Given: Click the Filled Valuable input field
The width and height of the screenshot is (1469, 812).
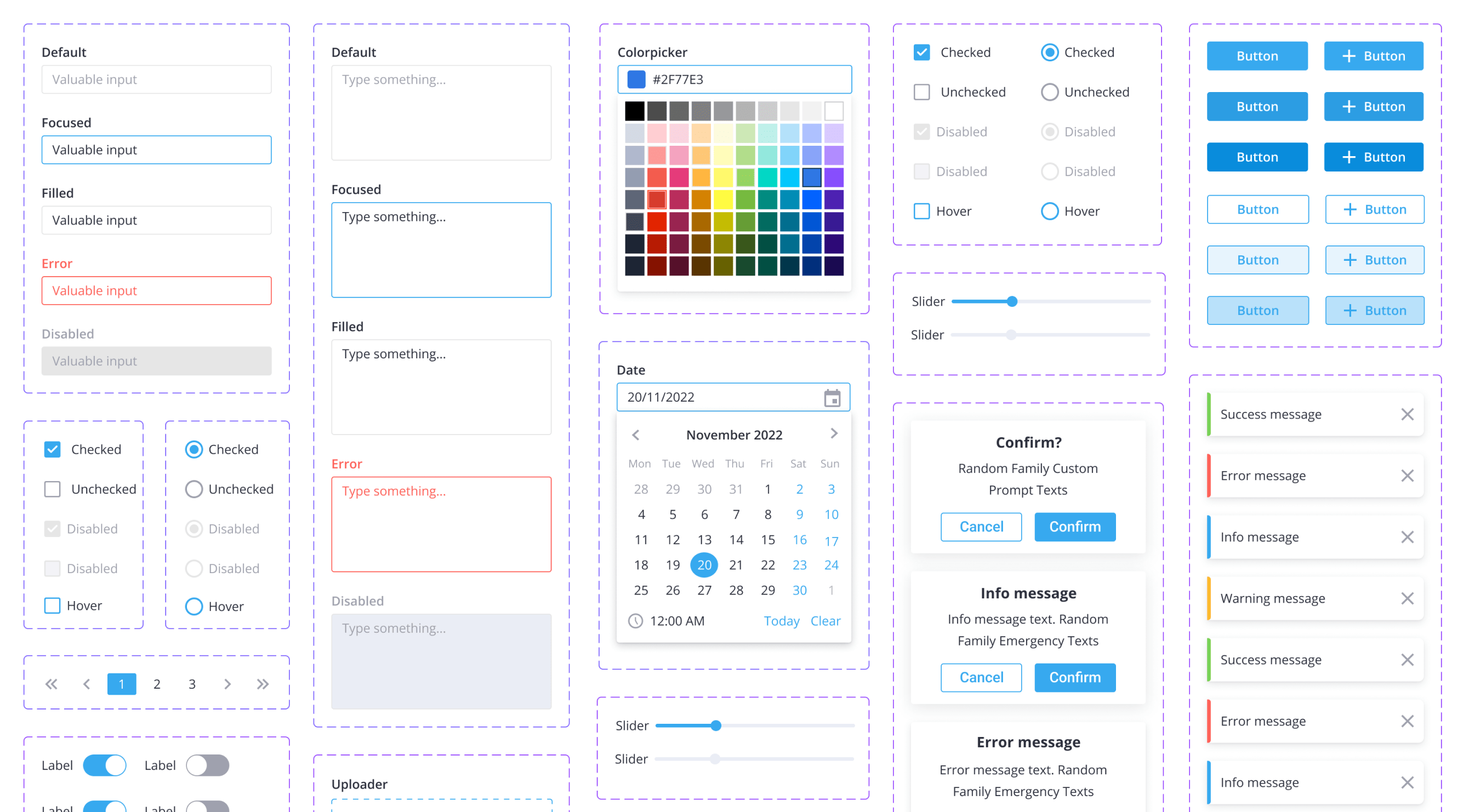Looking at the screenshot, I should pos(156,220).
